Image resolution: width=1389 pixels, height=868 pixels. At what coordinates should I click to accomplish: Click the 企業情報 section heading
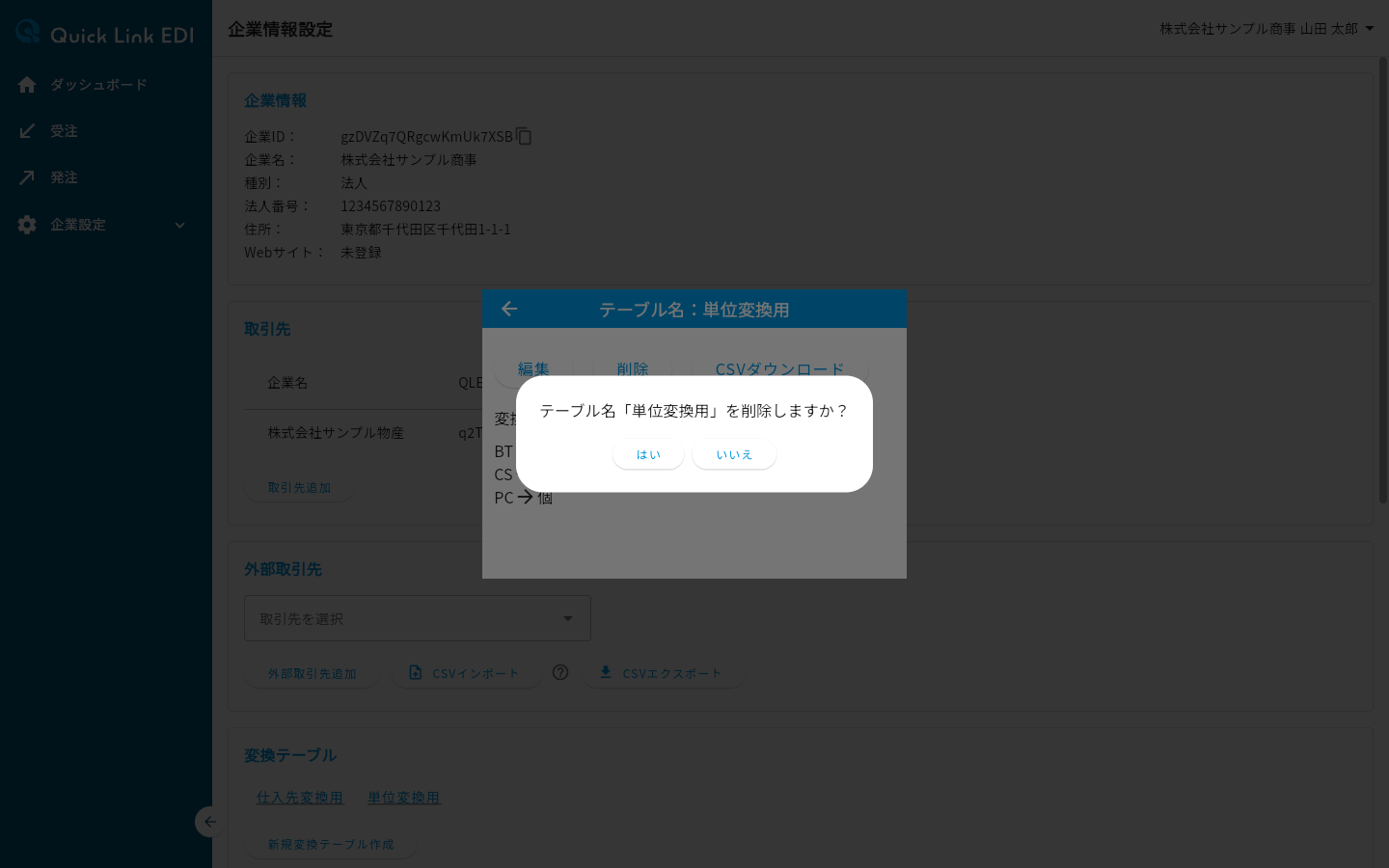(275, 100)
